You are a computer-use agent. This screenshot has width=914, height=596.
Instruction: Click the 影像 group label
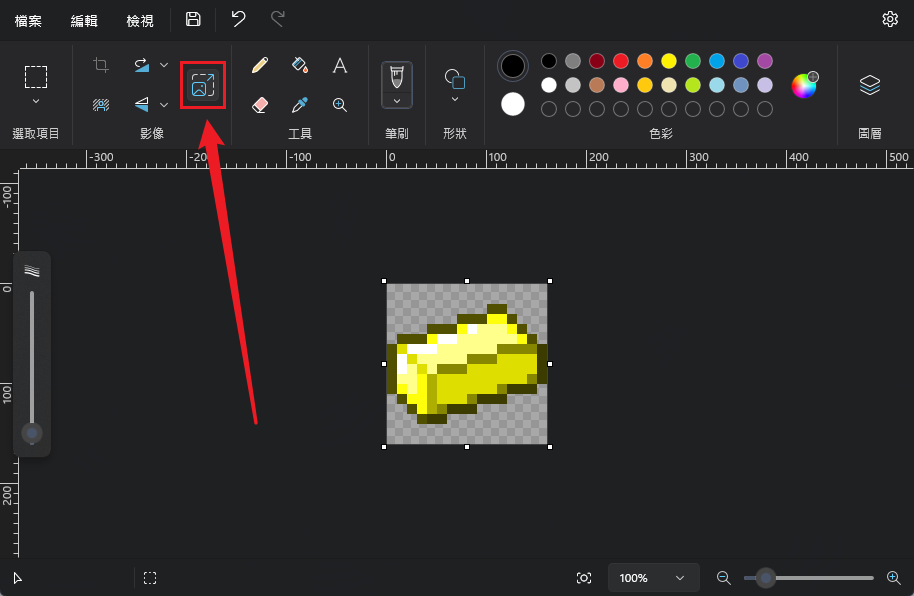pyautogui.click(x=152, y=134)
